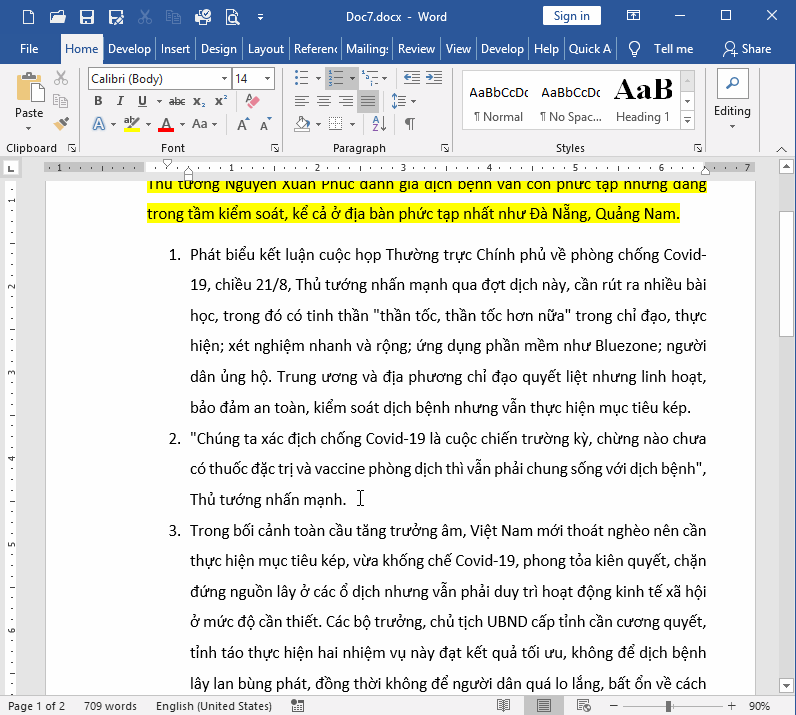Switch to the Layout tab
796x715 pixels.
coord(266,49)
